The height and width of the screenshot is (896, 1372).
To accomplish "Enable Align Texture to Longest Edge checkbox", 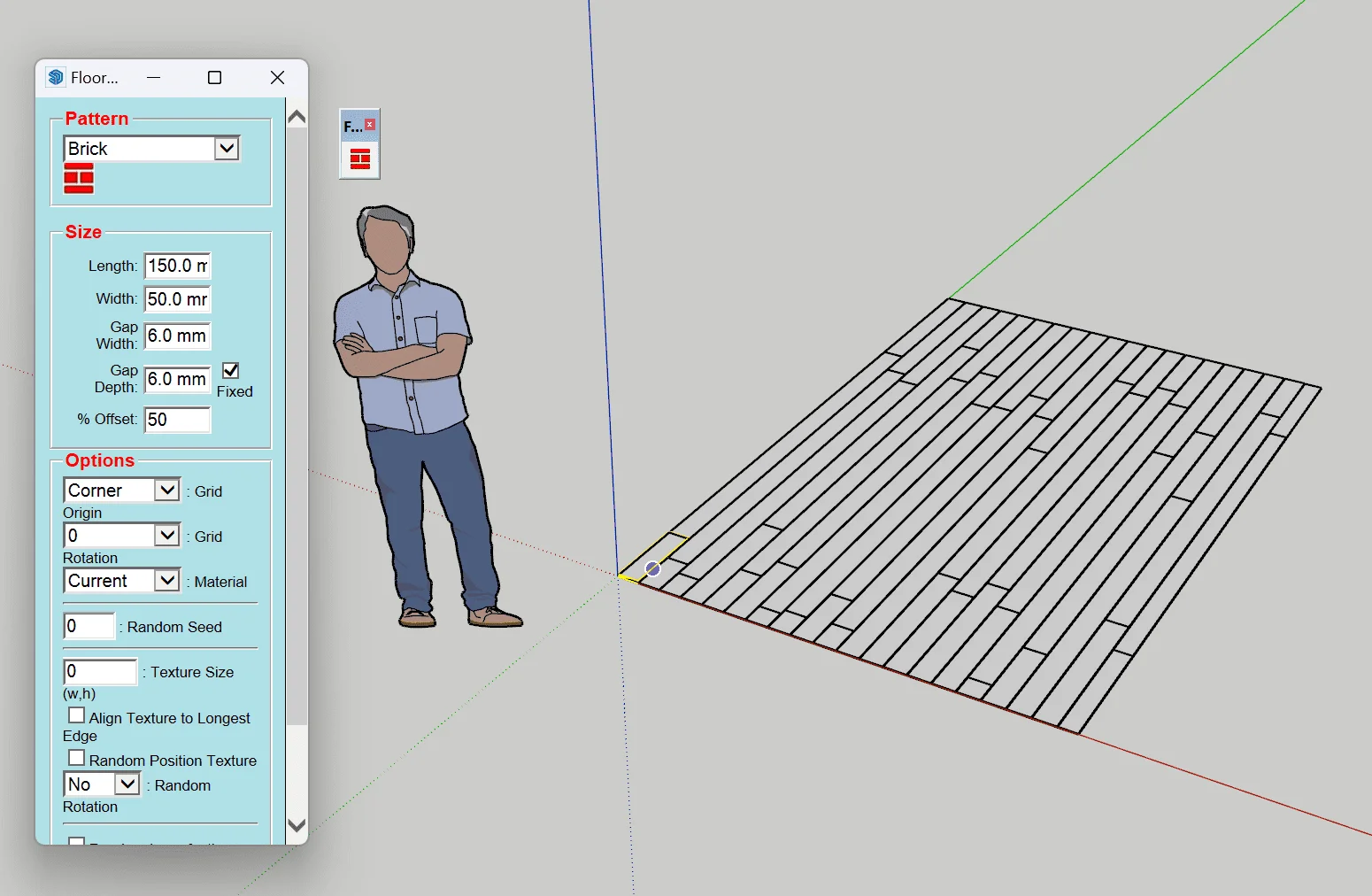I will [x=77, y=715].
